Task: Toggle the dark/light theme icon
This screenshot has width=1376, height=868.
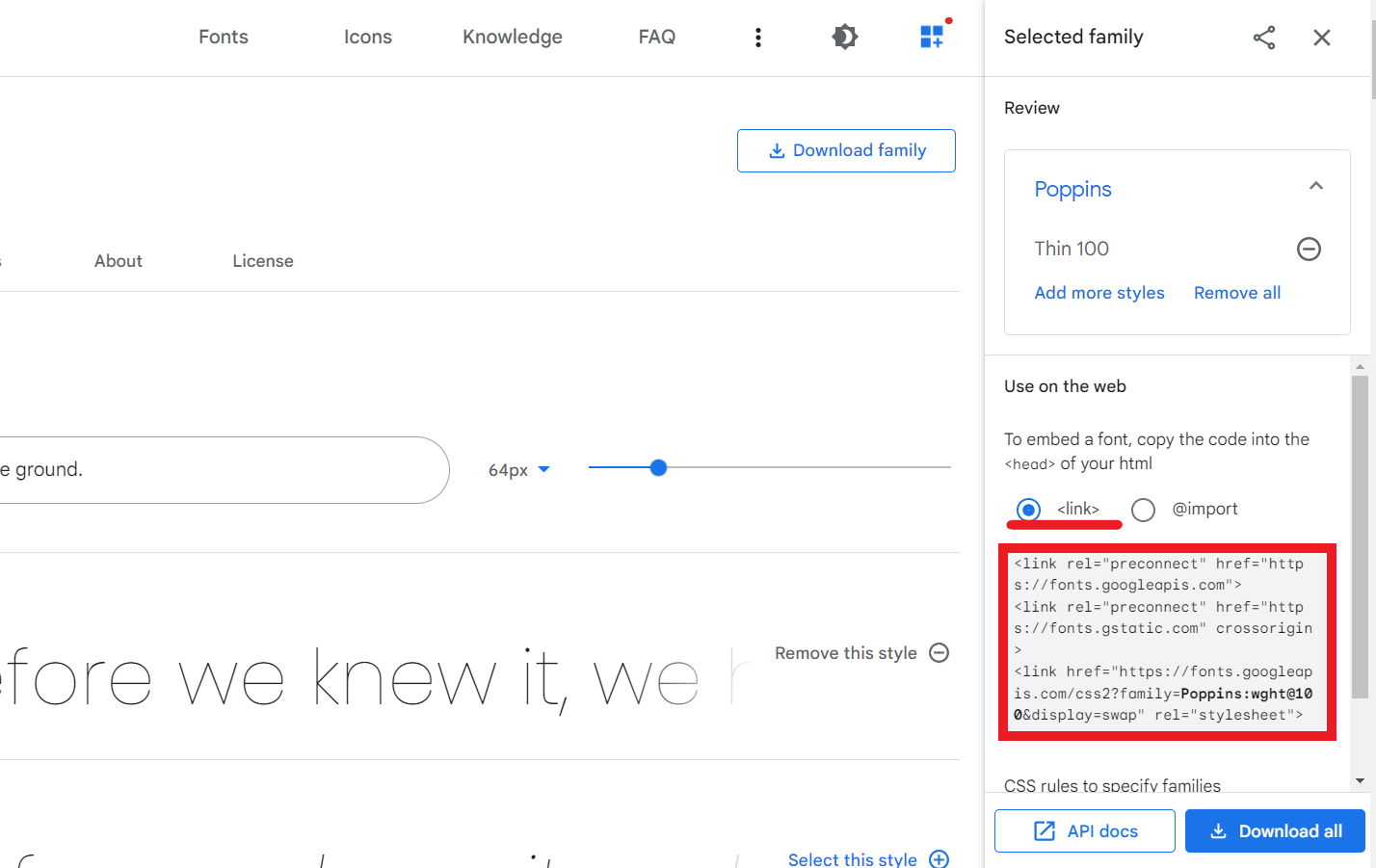Action: (x=845, y=37)
